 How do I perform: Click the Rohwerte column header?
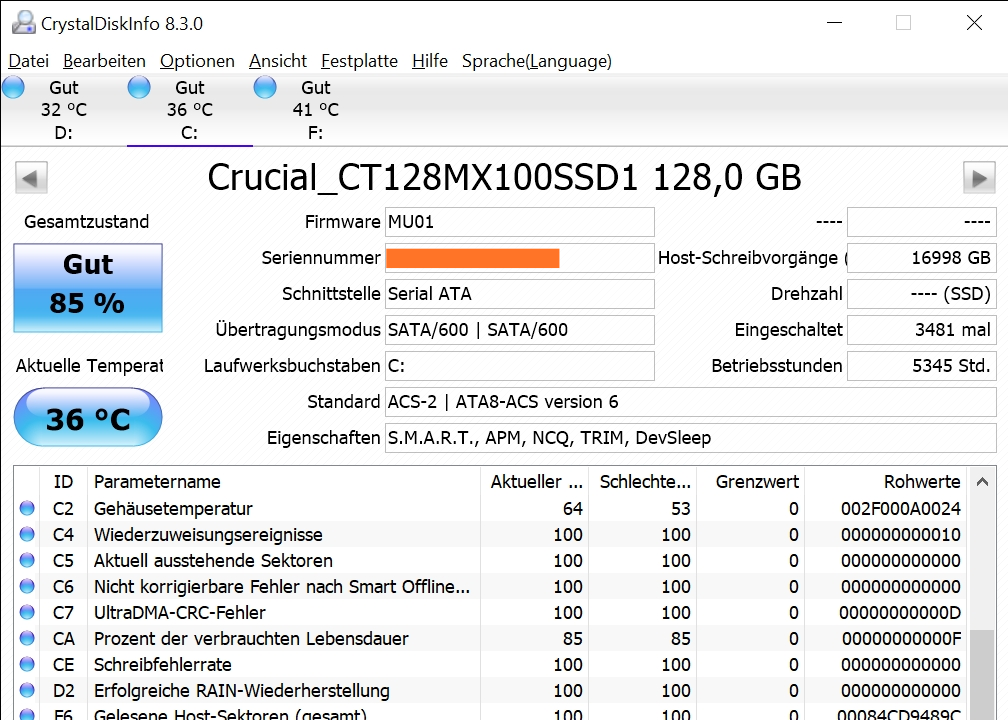[x=886, y=482]
